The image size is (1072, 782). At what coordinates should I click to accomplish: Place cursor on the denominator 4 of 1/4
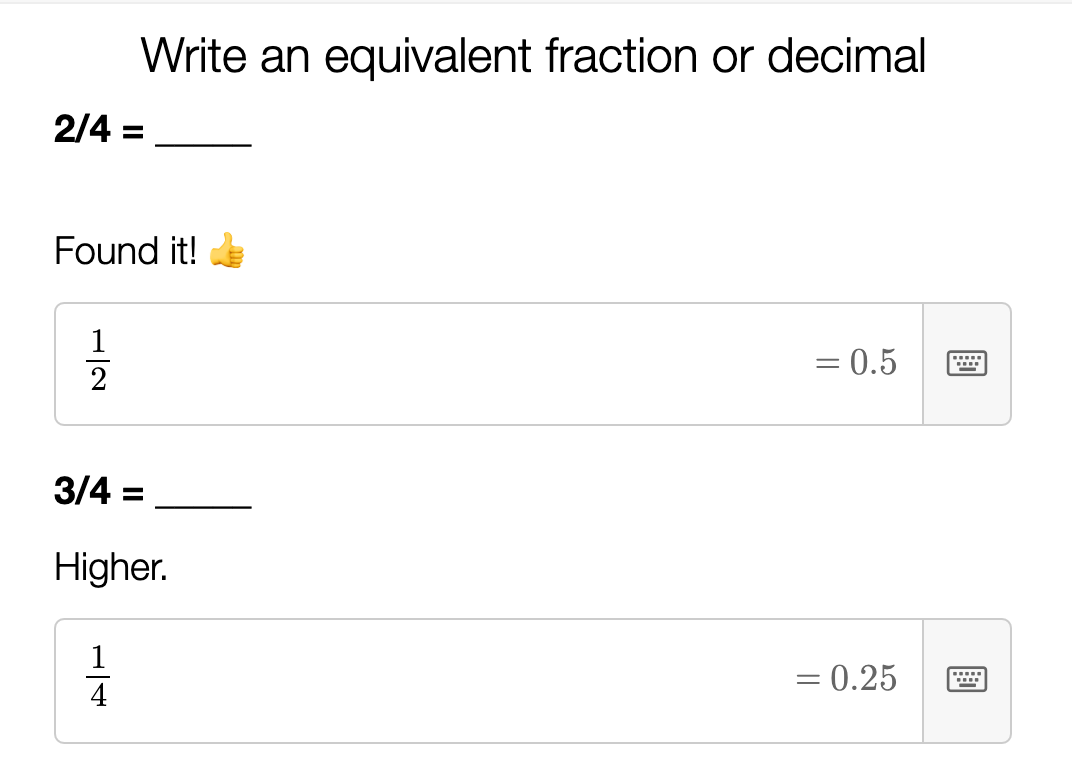point(98,698)
